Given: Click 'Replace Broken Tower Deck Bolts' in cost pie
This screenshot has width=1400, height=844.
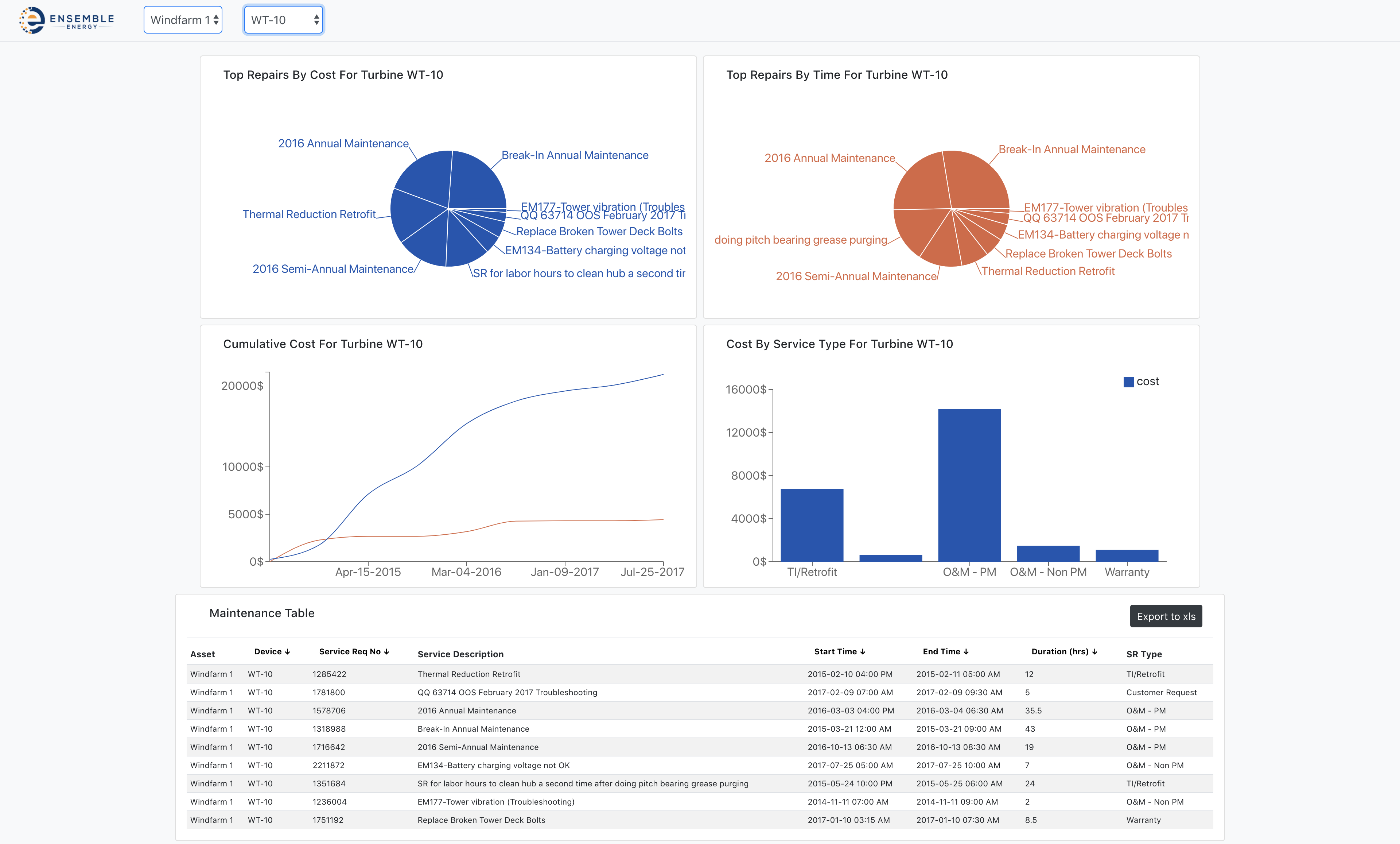Looking at the screenshot, I should coord(599,231).
